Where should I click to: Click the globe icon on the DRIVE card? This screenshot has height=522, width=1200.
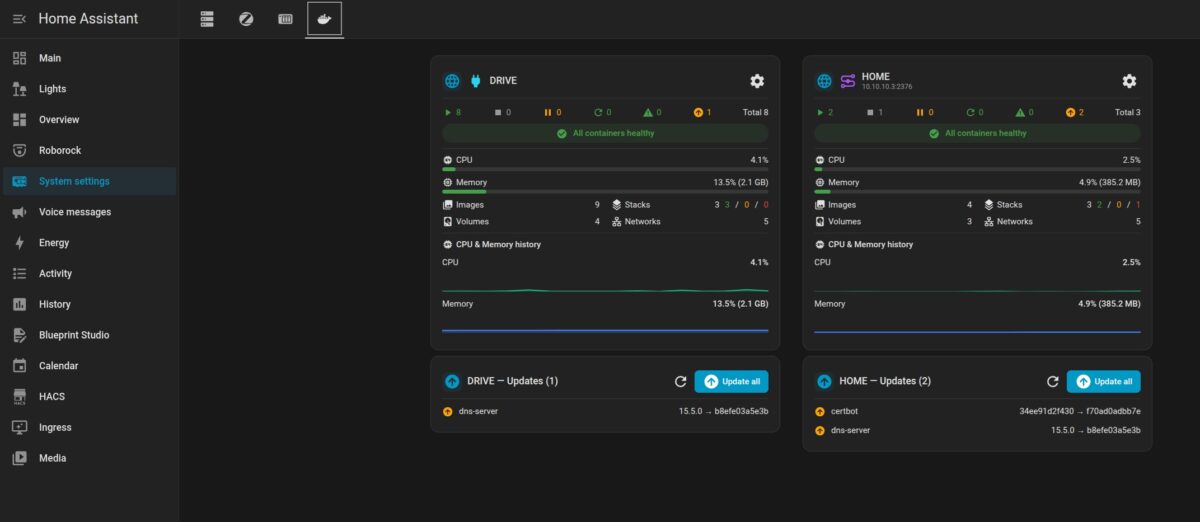tap(452, 81)
